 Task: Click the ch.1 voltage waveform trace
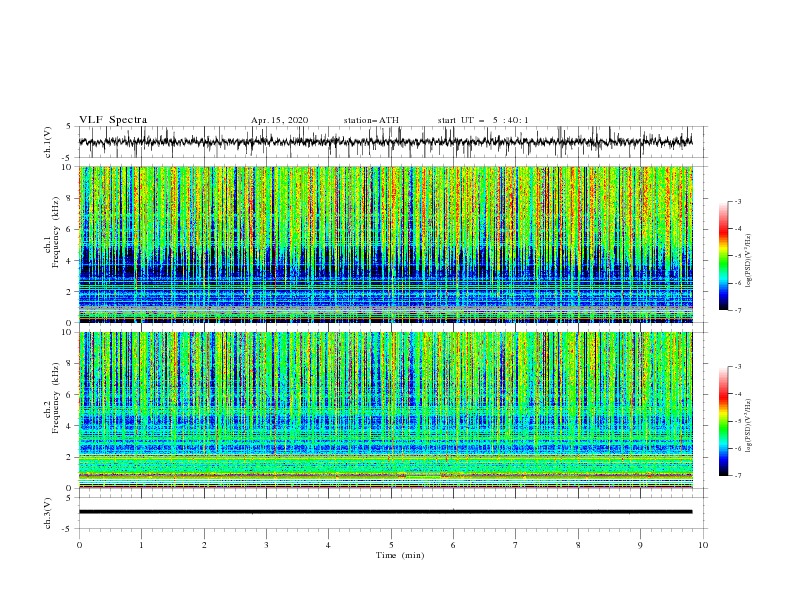[385, 142]
